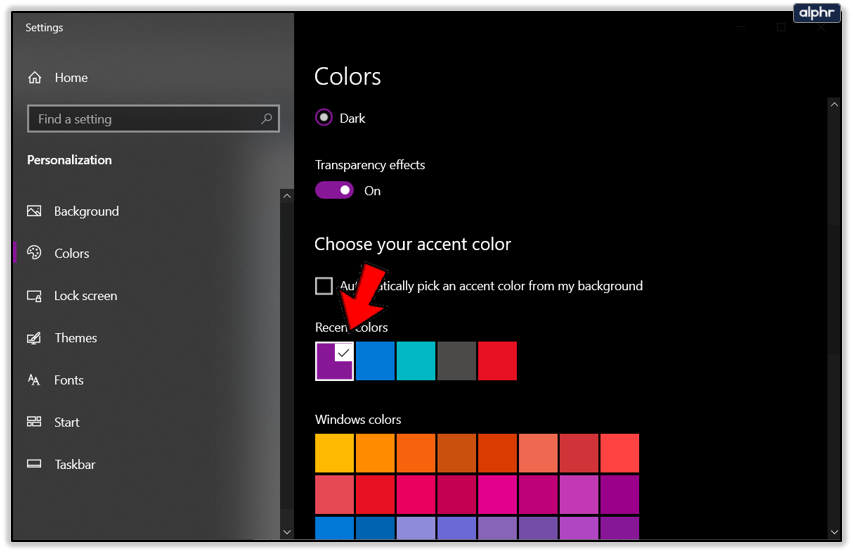Click the Start tiles icon
853x553 pixels.
click(35, 422)
